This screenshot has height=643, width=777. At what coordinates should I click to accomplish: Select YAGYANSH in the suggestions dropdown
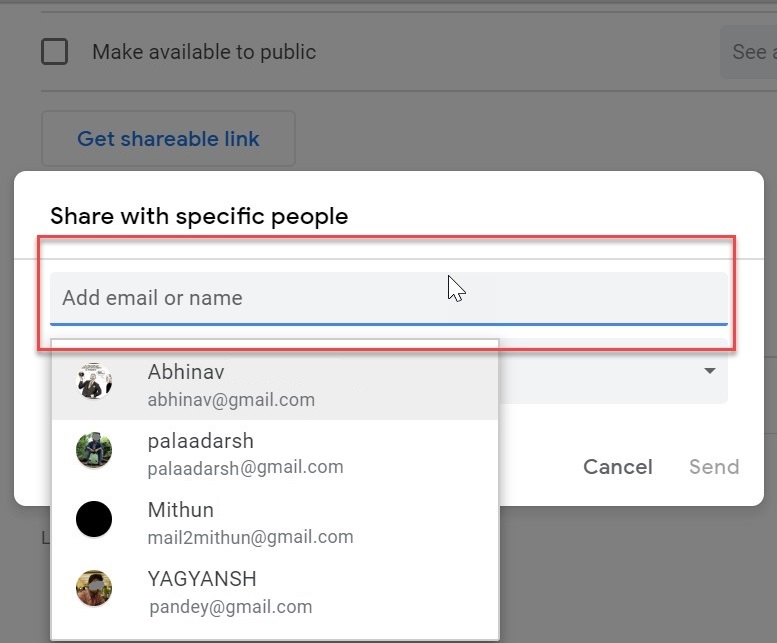click(202, 579)
